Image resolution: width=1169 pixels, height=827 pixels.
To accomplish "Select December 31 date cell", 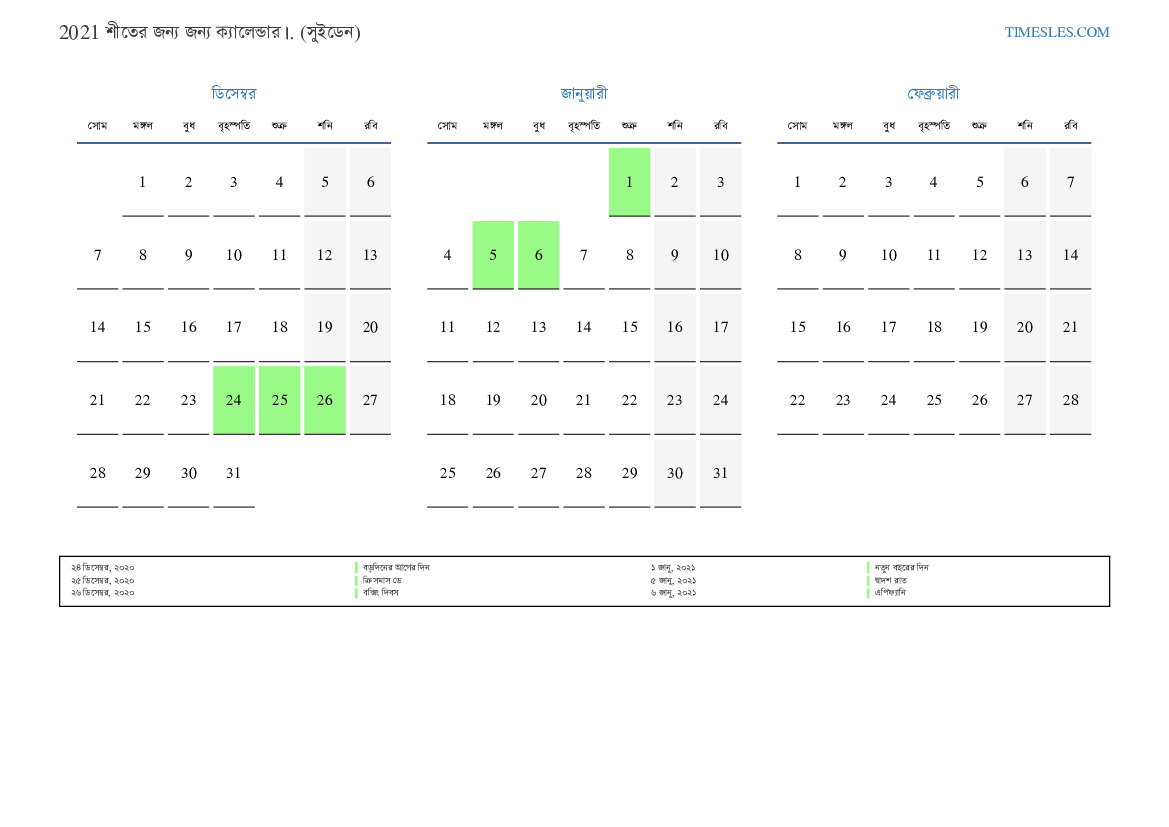I will 234,473.
